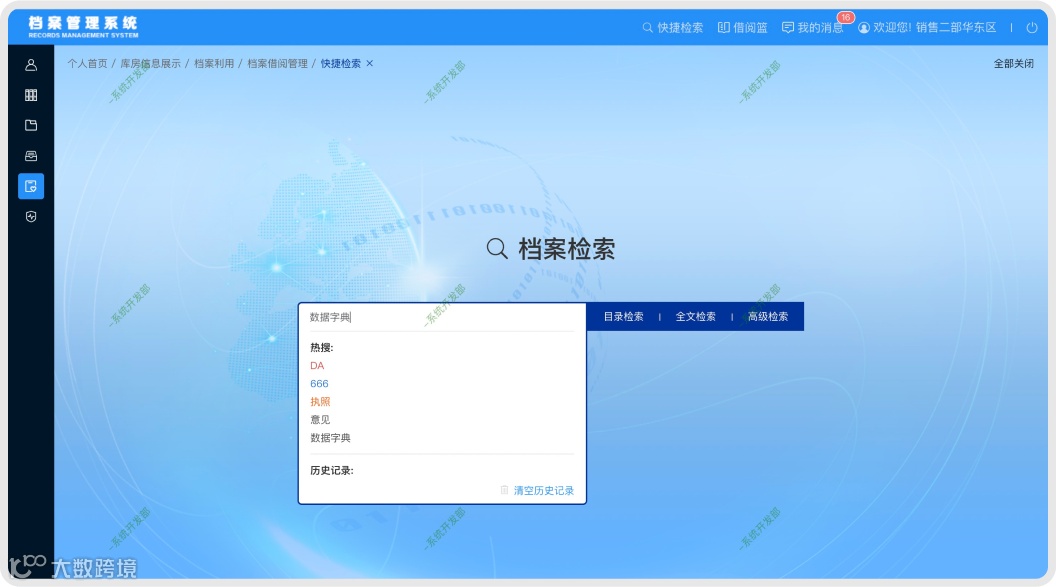Click the 档案管理系统 logo
Screen dimensions: 1056x587
tap(83, 26)
